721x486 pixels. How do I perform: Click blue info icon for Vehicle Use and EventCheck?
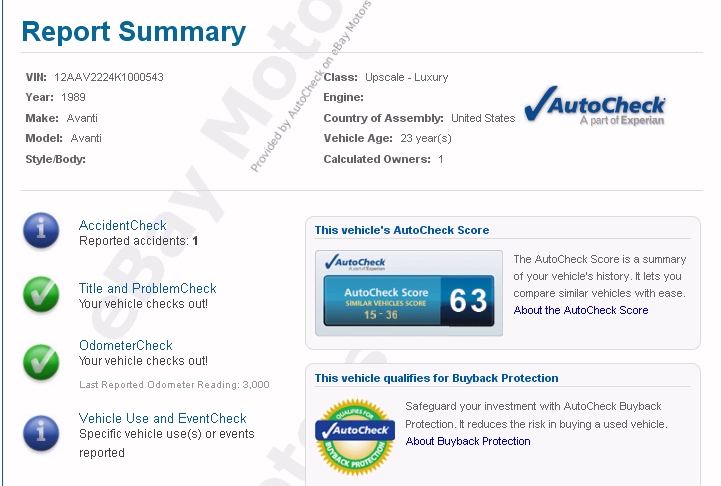[42, 432]
